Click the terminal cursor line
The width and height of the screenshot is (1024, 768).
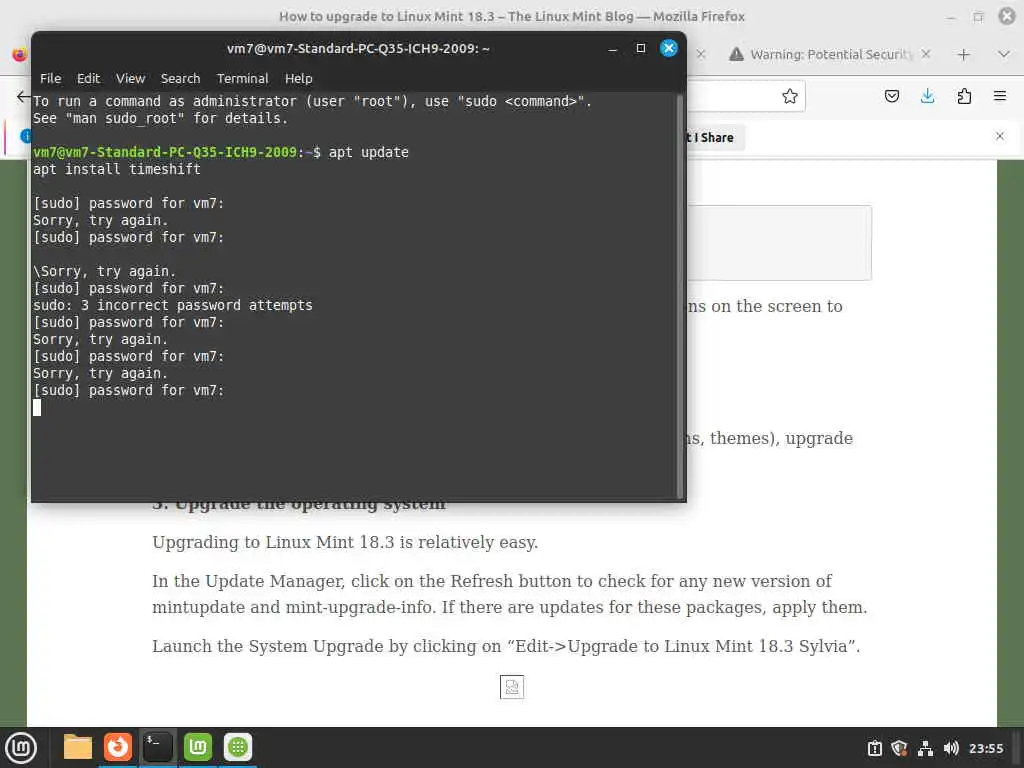(x=37, y=408)
